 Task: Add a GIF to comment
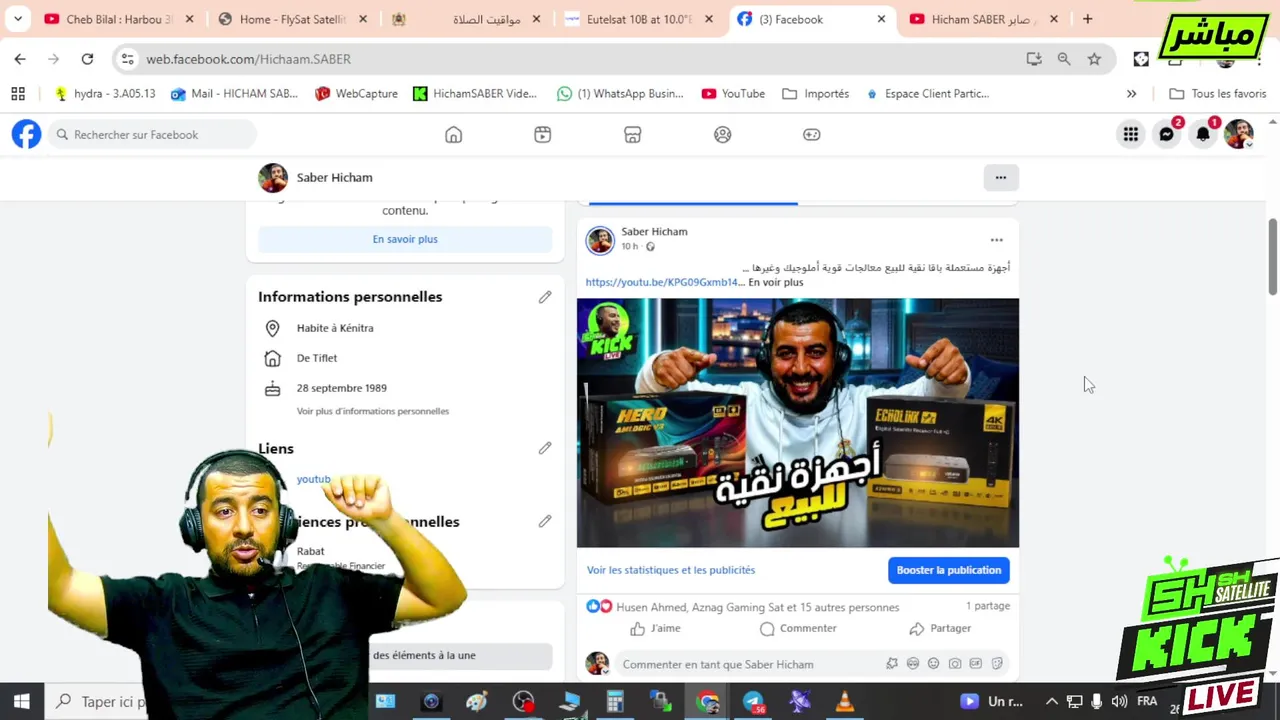976,664
